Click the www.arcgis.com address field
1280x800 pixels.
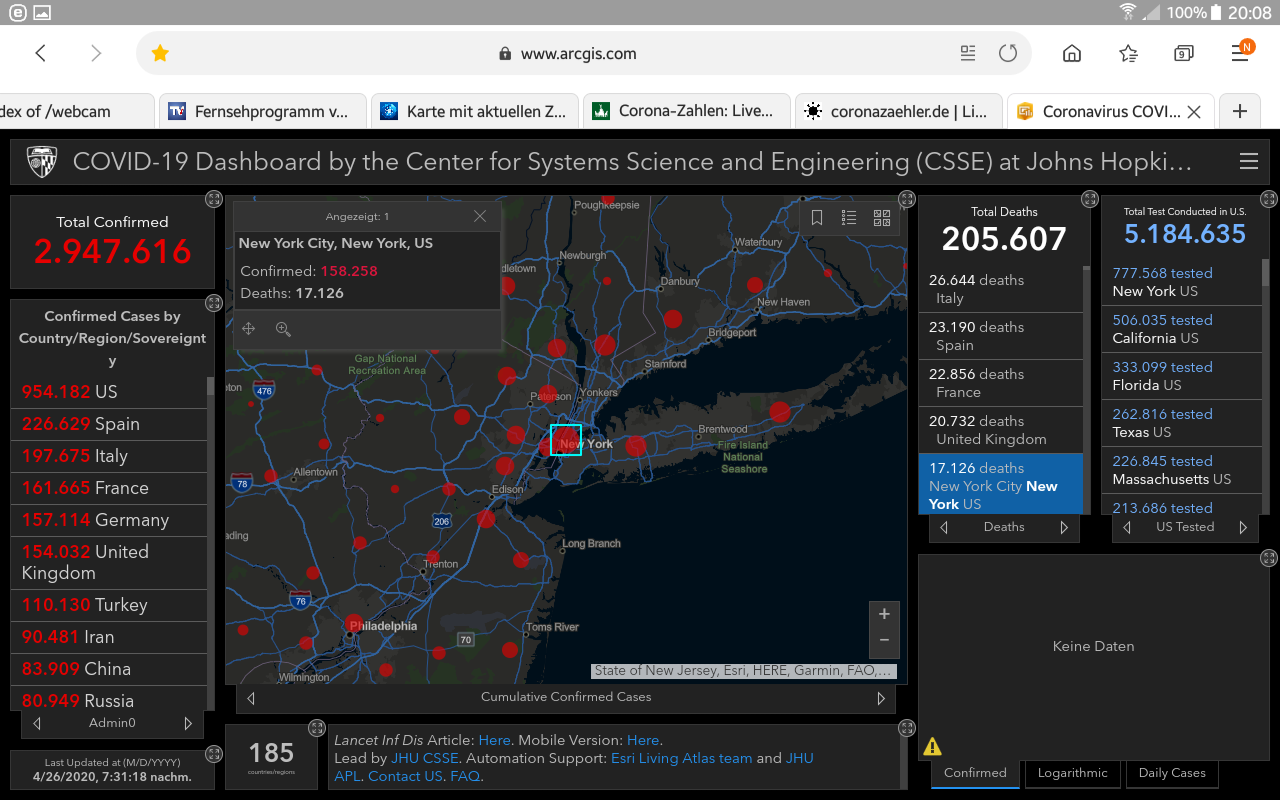click(x=578, y=54)
